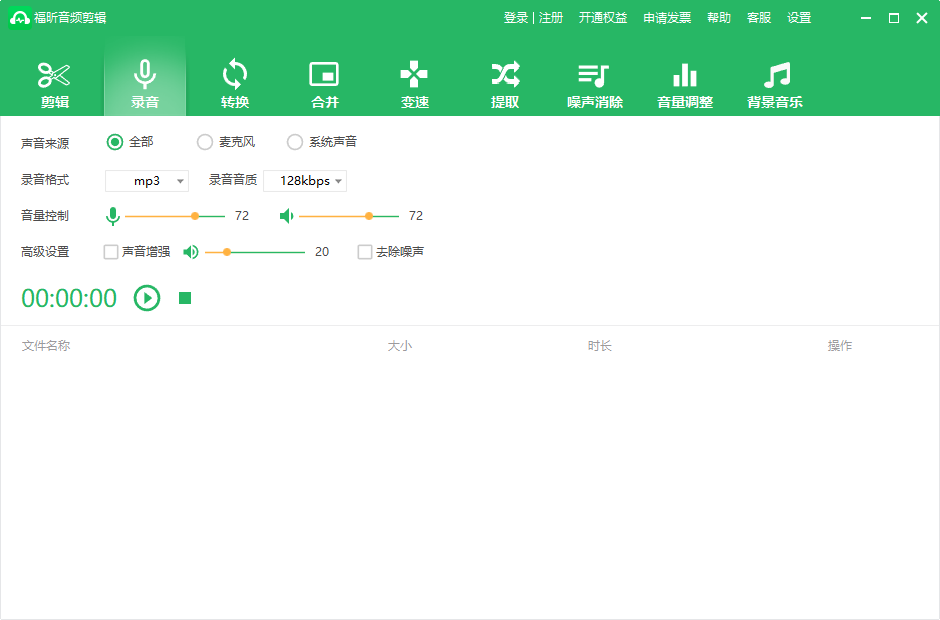Start recording with the play button
The width and height of the screenshot is (940, 620).
[x=146, y=298]
